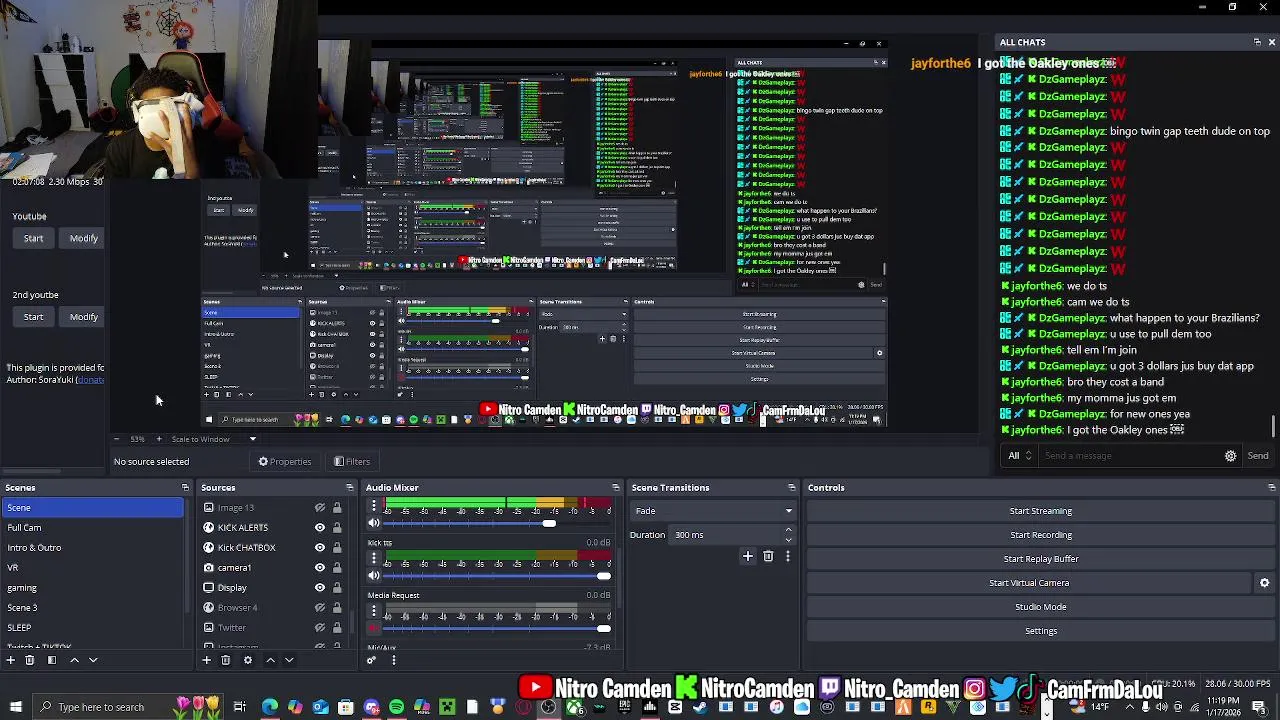Viewport: 1280px width, 720px height.
Task: Mute the Kick tts audio channel
Action: click(374, 575)
